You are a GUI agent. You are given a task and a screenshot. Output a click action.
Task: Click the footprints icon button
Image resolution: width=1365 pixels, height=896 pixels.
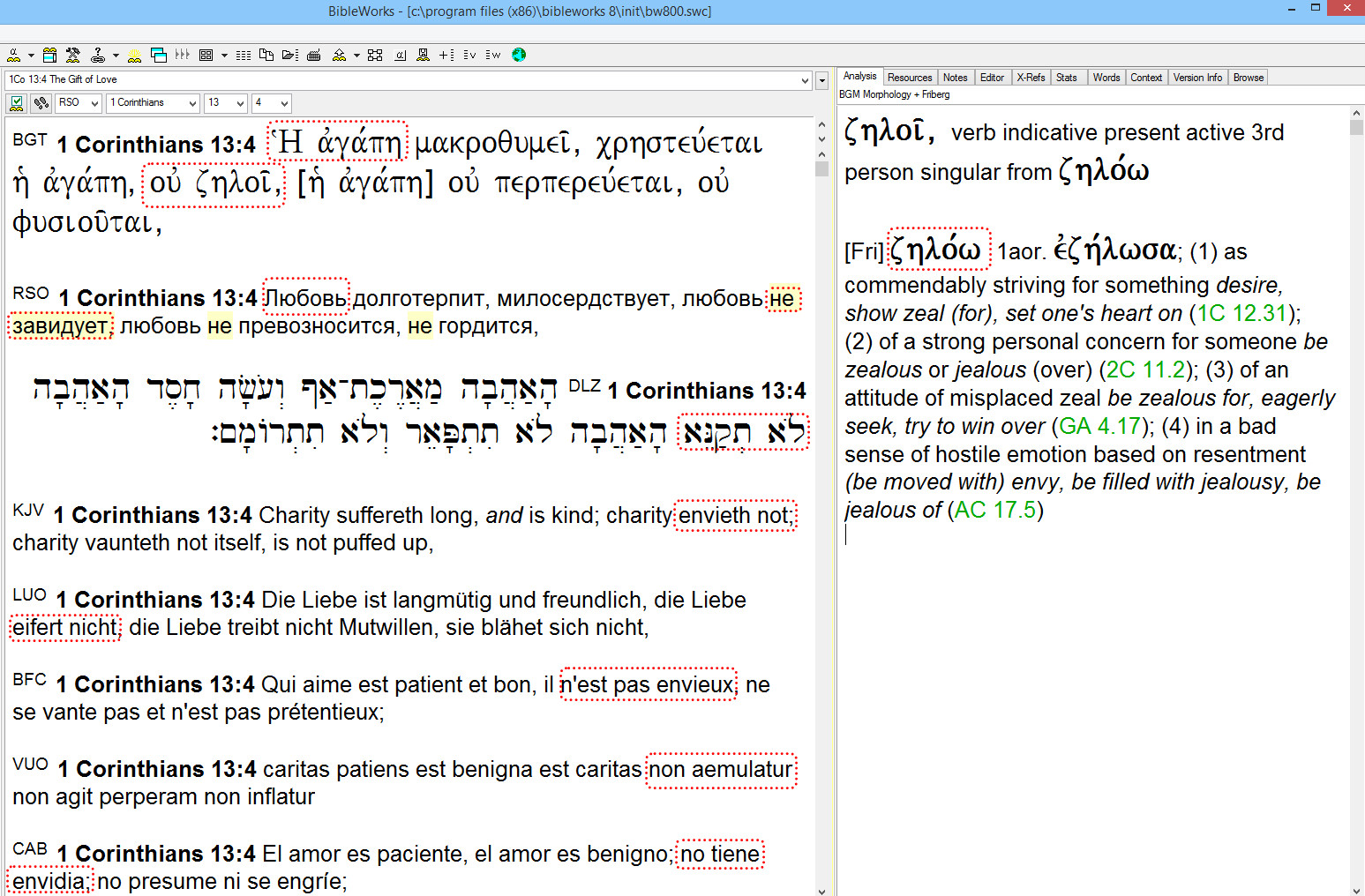[x=41, y=103]
